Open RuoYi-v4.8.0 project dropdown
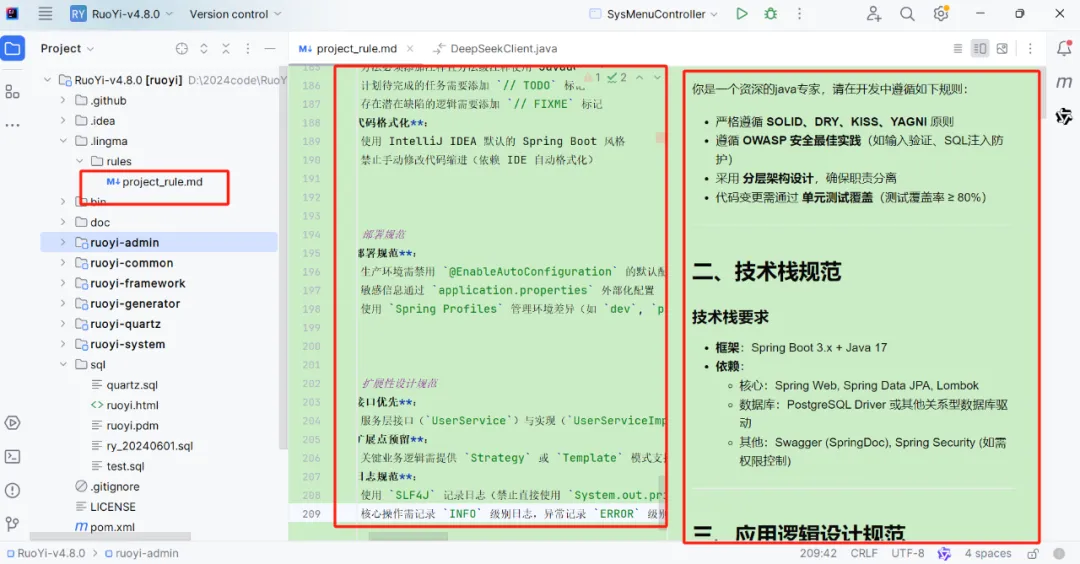Viewport: 1080px width, 564px height. 121,14
